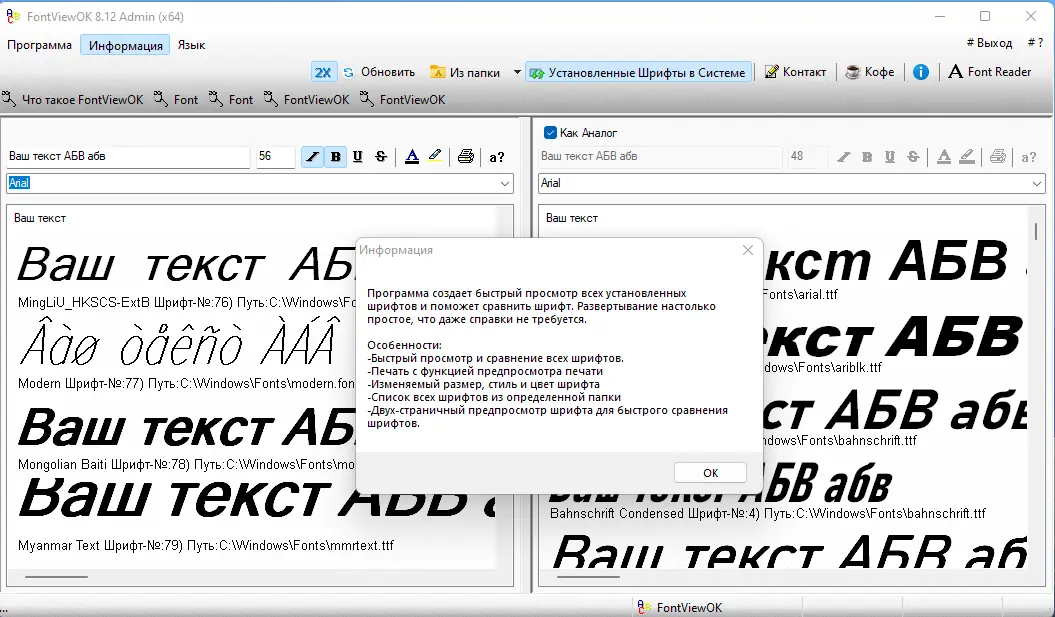Click the font size field showing 56

[275, 156]
